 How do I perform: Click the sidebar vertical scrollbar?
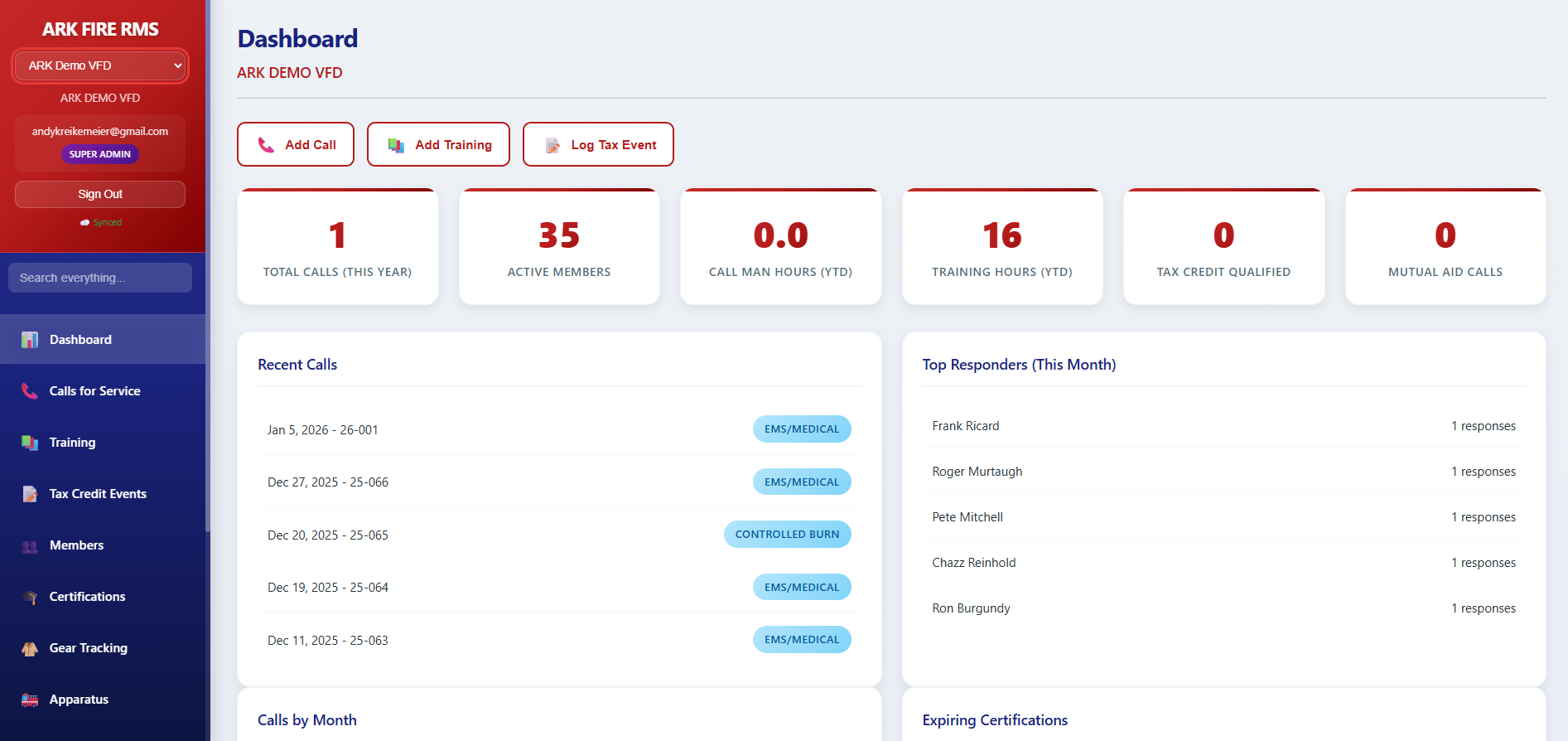208,265
